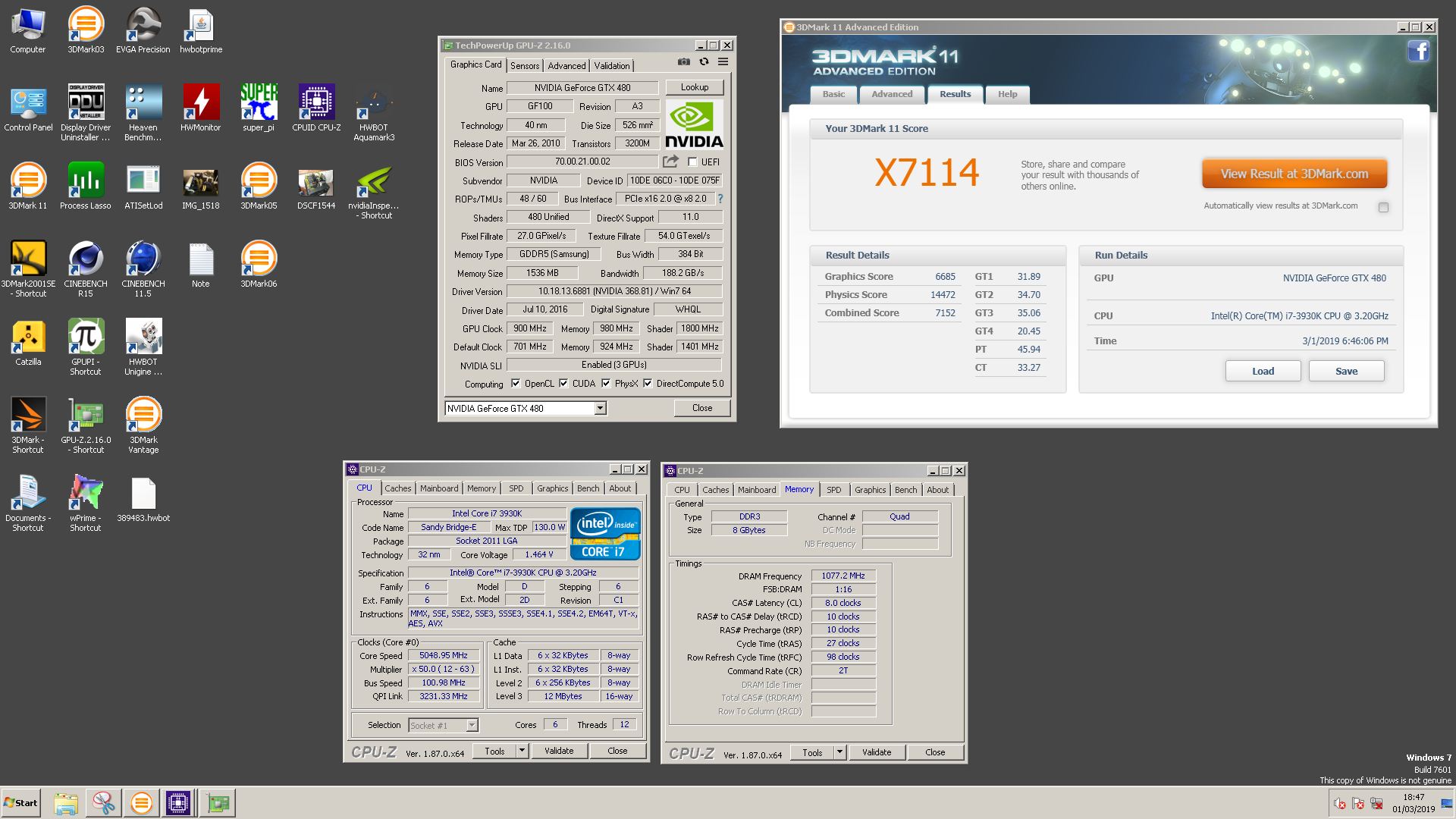Enable automatically view results at 3DMark.com
This screenshot has height=819, width=1456.
(x=1383, y=207)
